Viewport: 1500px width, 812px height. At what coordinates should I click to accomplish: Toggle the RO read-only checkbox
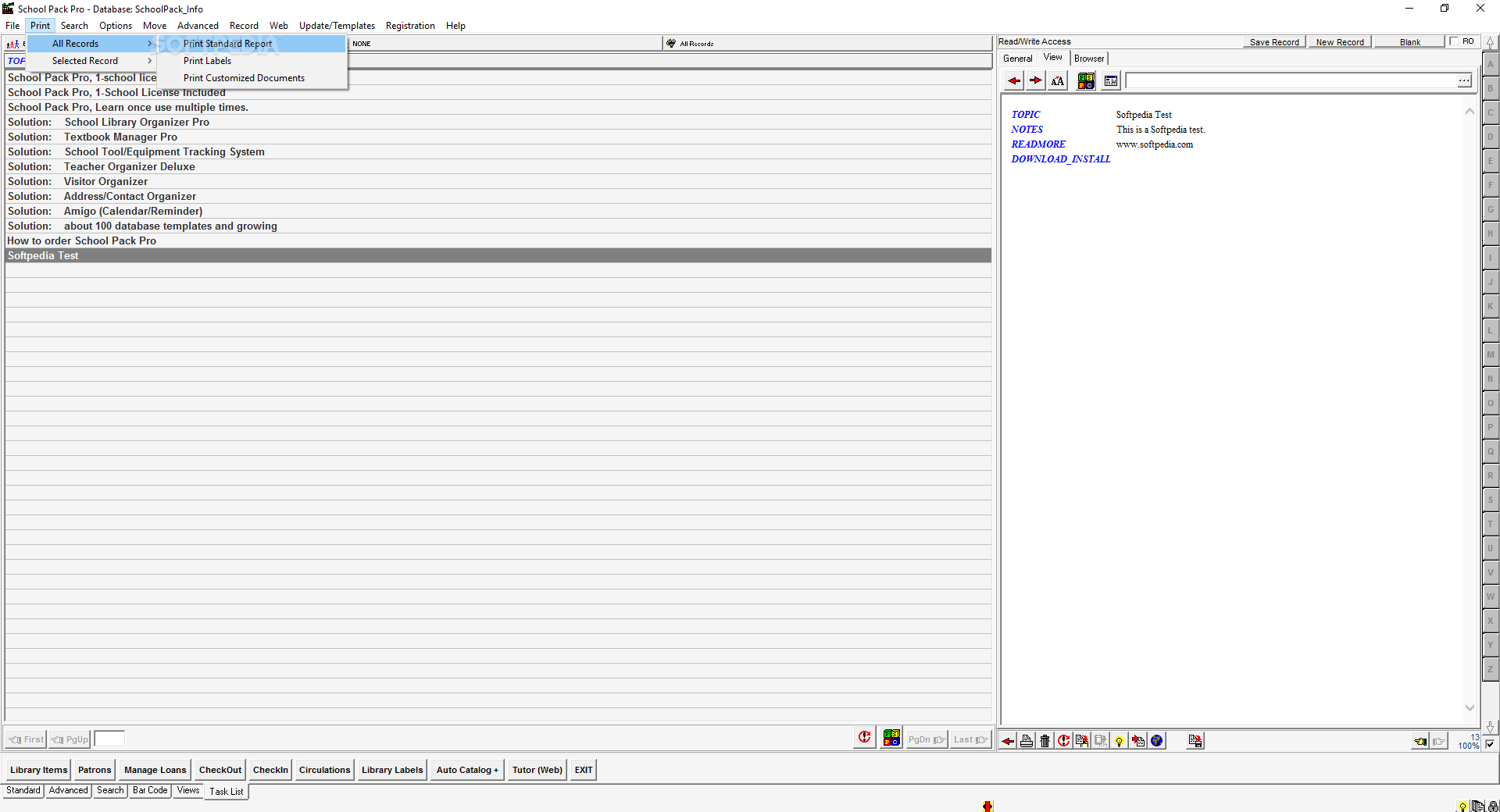(x=1454, y=41)
